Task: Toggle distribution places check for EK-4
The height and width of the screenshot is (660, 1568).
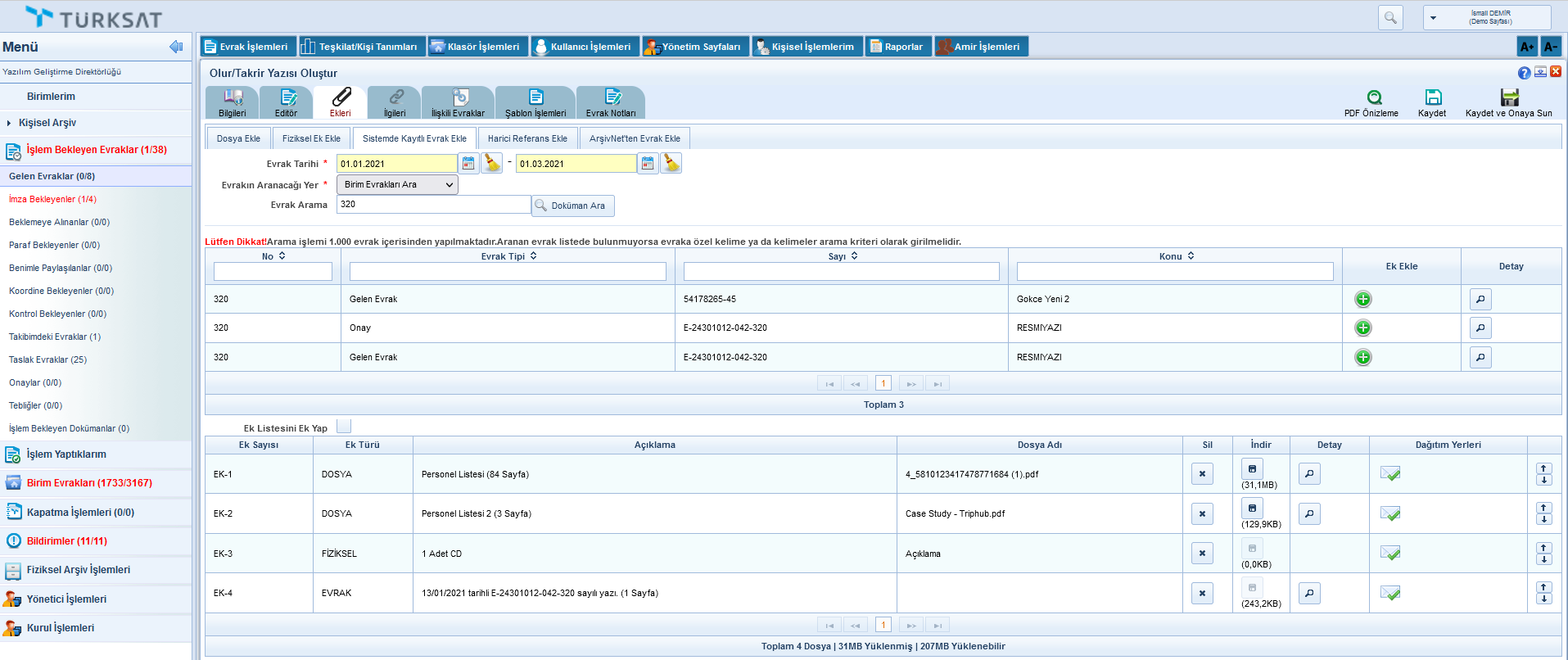Action: tap(1390, 593)
